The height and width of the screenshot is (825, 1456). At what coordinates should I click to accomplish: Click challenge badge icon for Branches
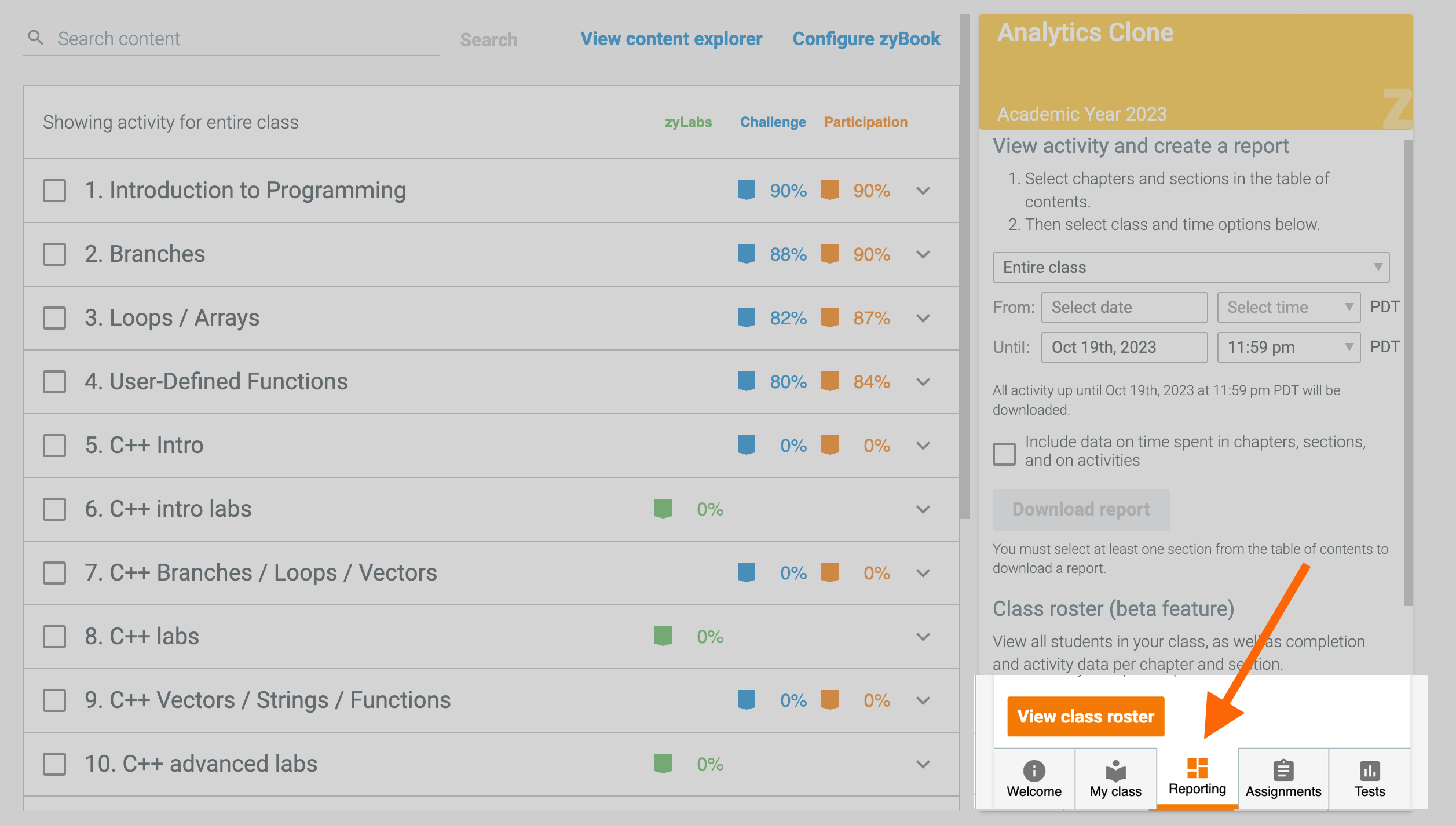point(747,254)
